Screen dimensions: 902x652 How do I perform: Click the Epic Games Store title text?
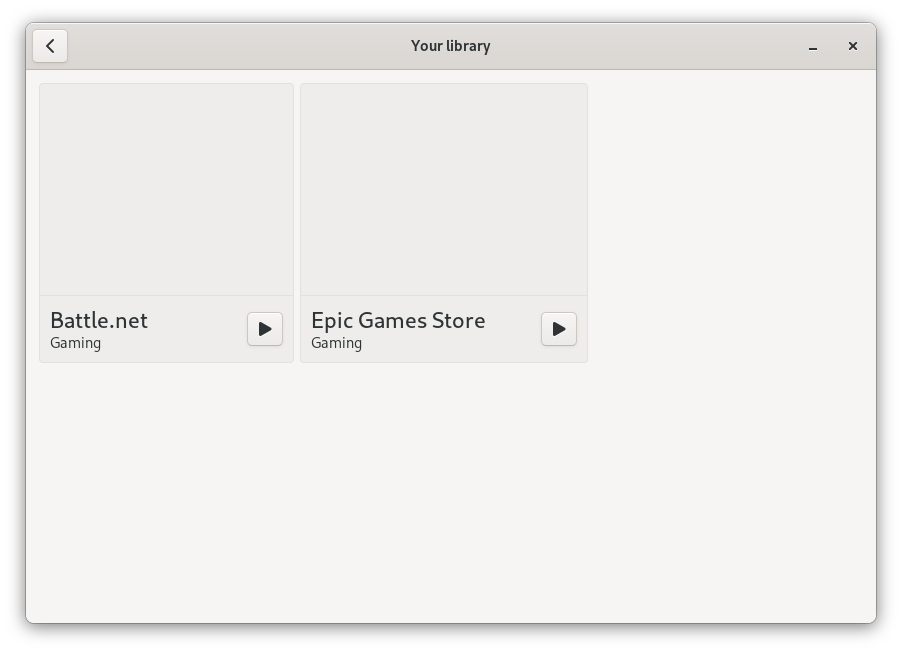click(x=398, y=320)
